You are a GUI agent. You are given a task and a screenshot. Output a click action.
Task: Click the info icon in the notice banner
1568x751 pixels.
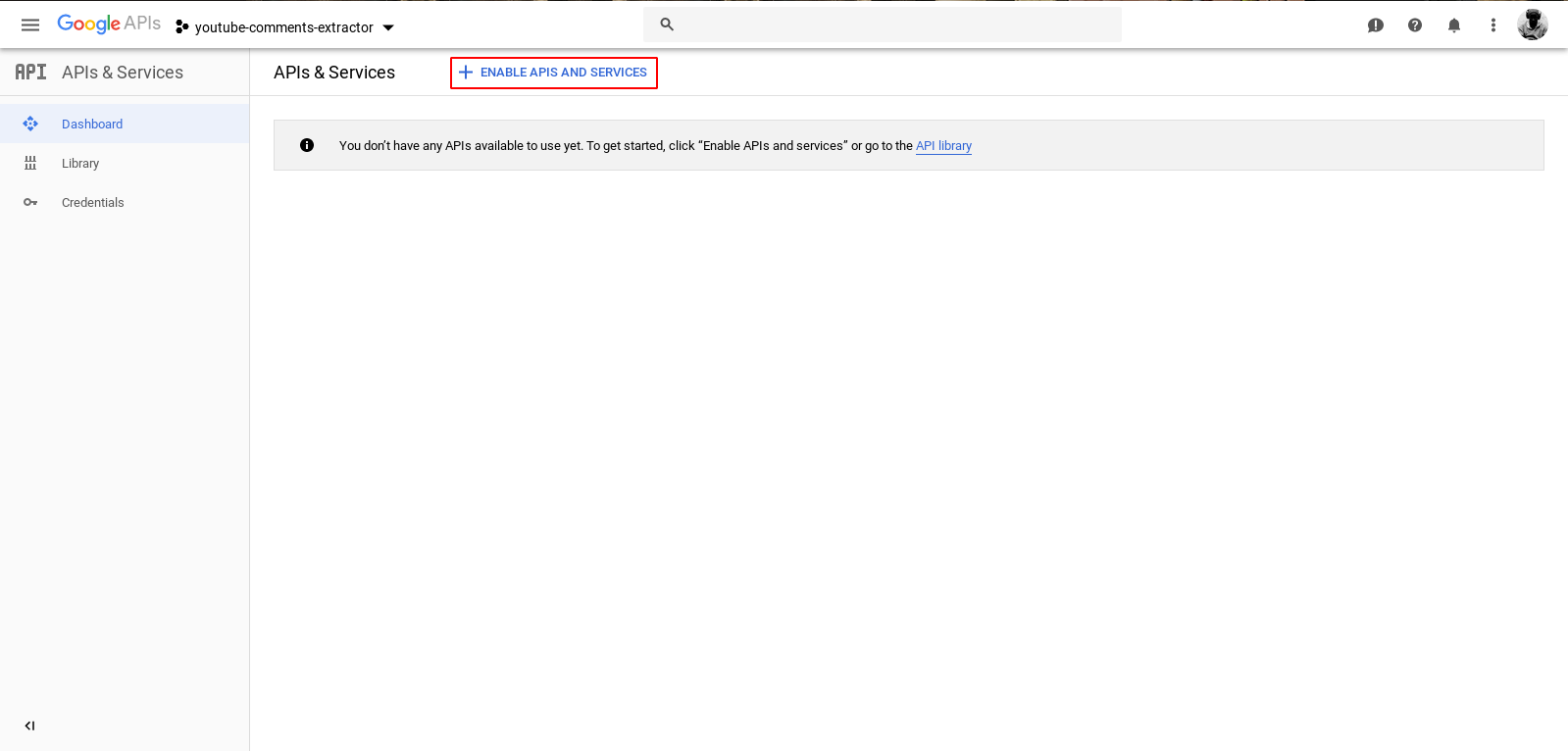307,145
